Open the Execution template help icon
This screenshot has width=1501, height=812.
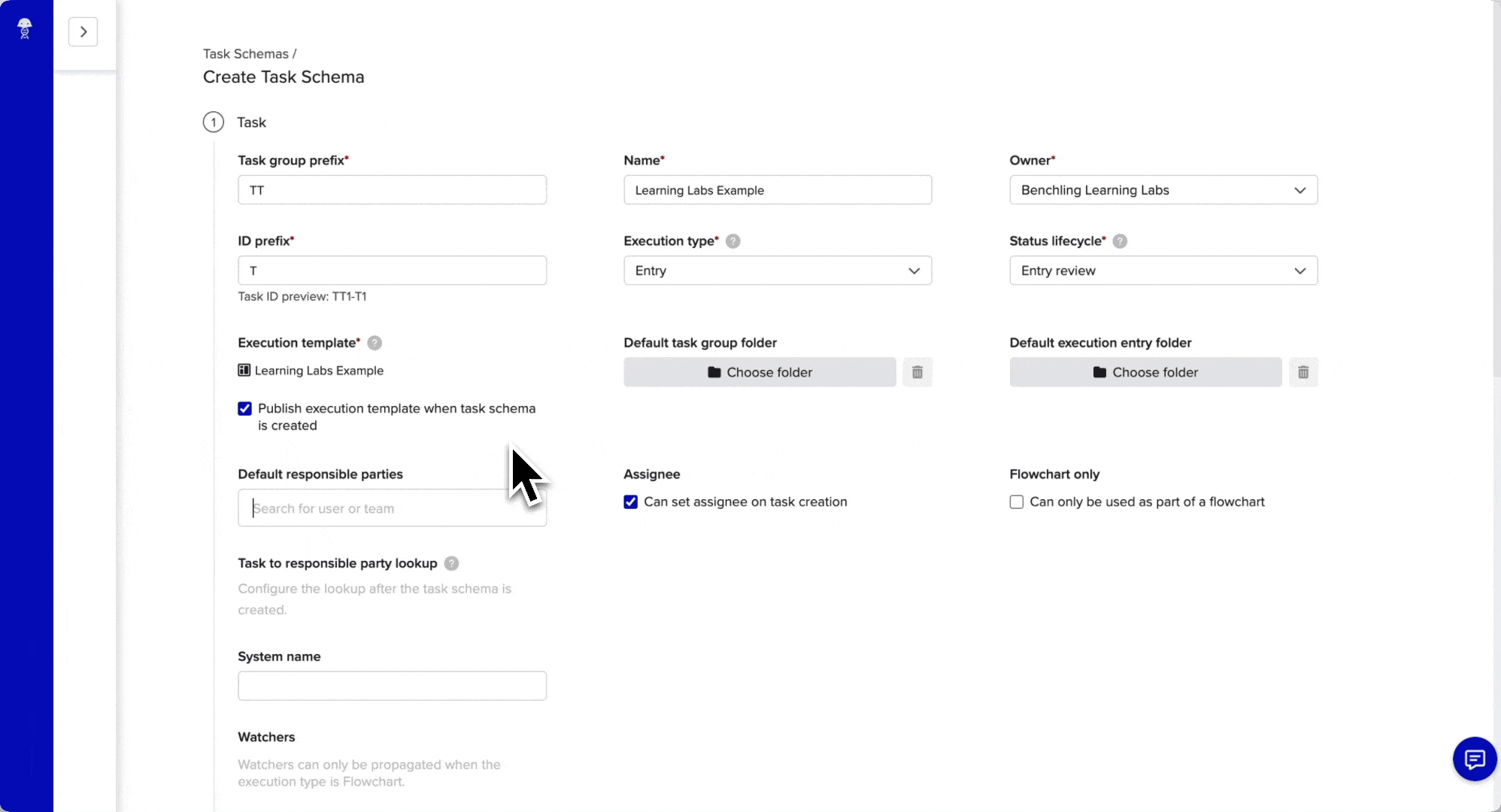374,343
